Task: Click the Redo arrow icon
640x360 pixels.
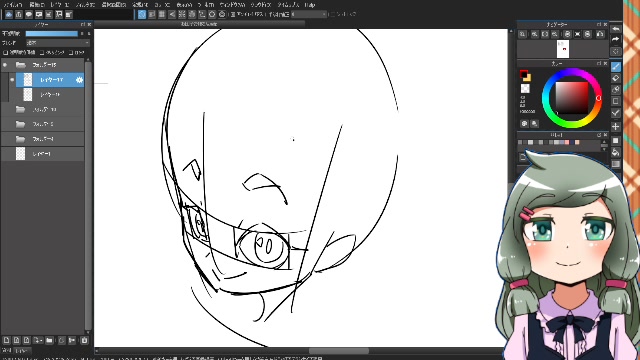Action: coord(616,40)
